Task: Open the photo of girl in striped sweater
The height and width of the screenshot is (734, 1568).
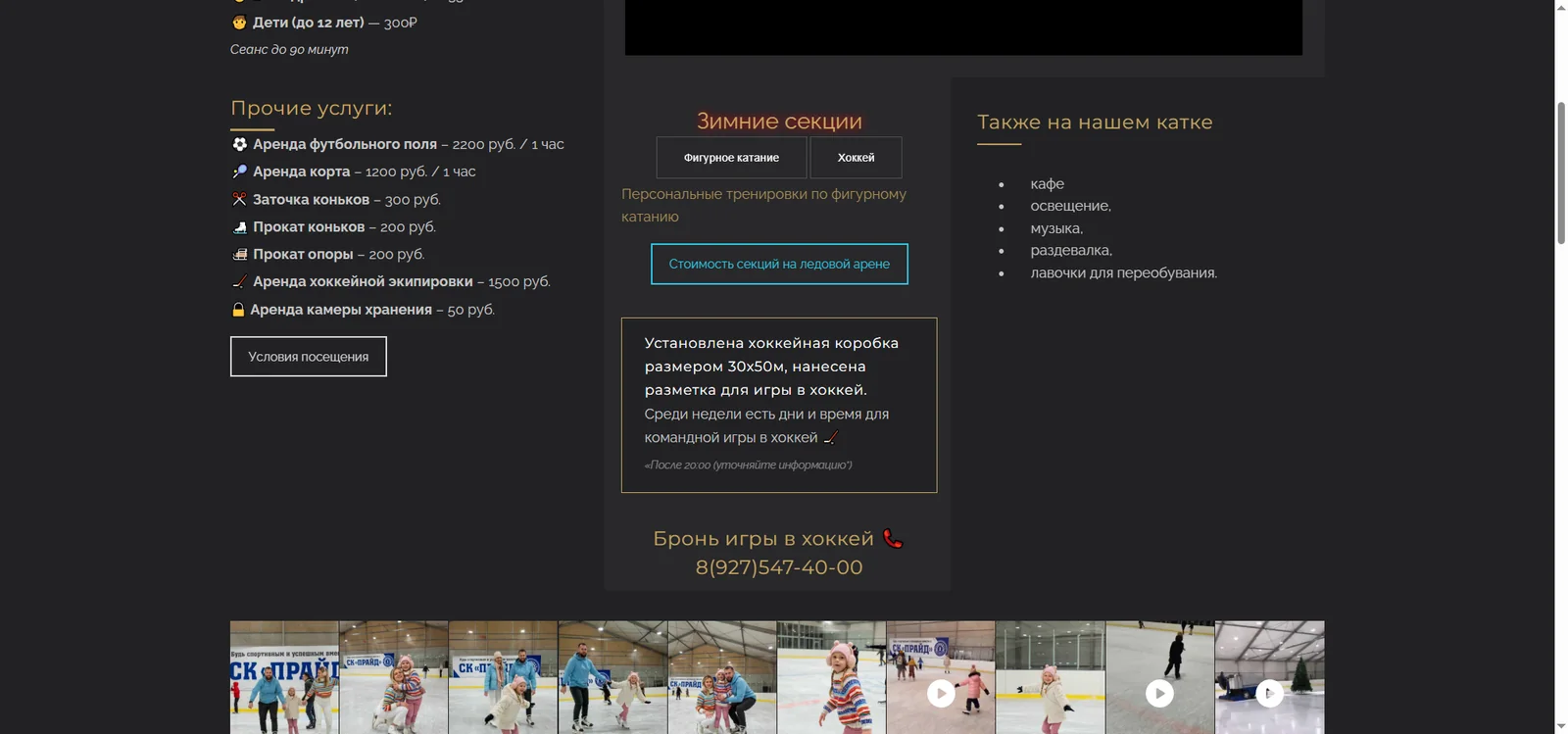Action: click(x=831, y=677)
